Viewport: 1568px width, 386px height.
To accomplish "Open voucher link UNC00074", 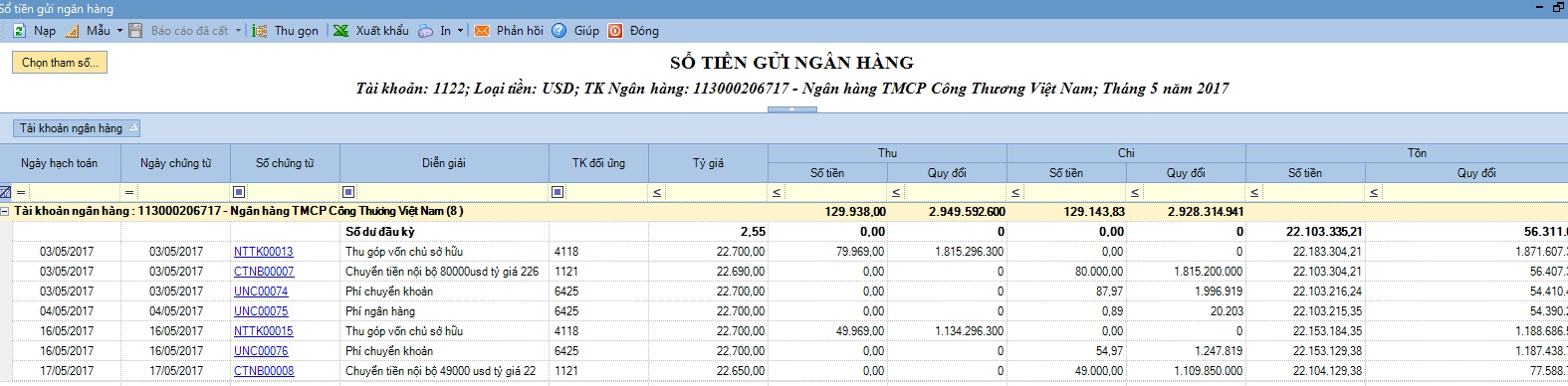I will (261, 291).
